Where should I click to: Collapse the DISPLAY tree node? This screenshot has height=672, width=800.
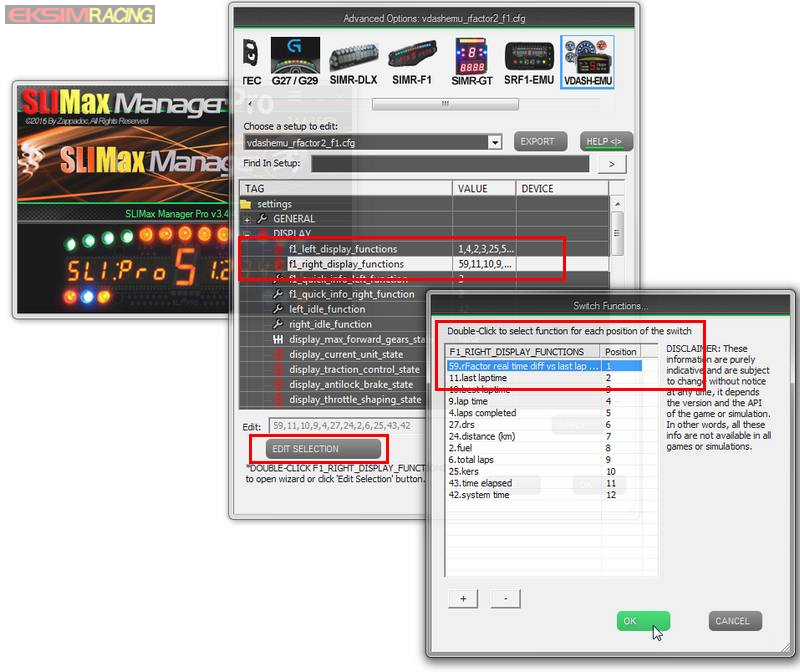pyautogui.click(x=247, y=235)
